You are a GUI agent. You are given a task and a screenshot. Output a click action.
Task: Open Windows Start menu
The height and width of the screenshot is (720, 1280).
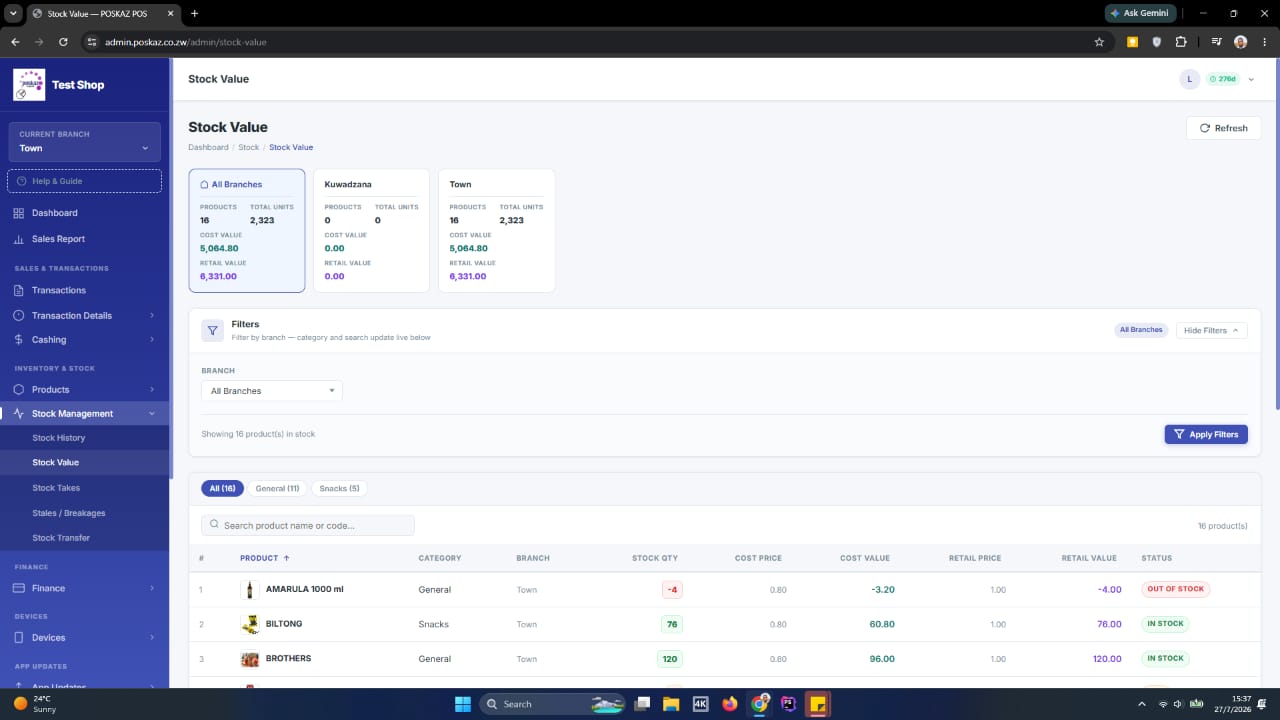[463, 704]
